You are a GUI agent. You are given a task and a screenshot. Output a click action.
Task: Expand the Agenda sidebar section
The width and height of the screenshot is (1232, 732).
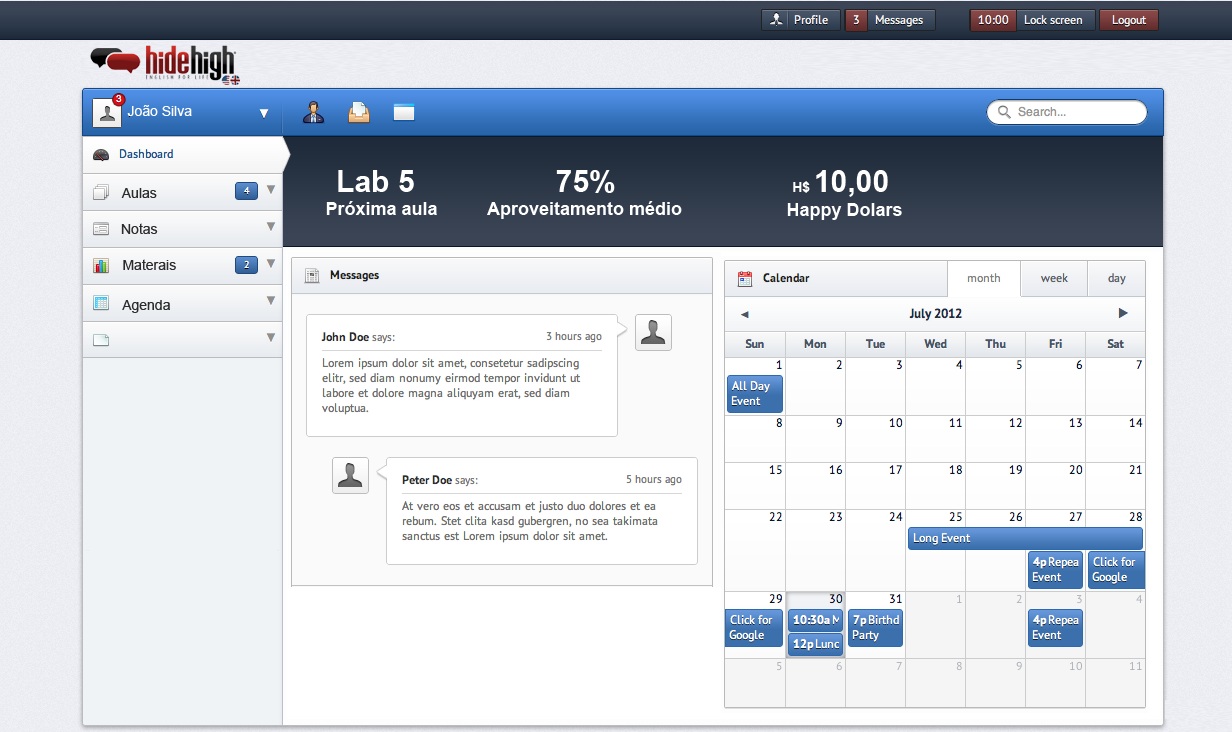tap(270, 300)
